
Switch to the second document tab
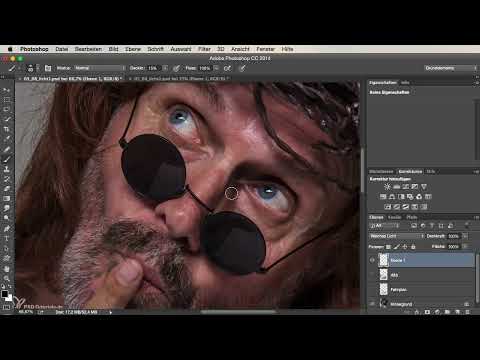coord(180,79)
